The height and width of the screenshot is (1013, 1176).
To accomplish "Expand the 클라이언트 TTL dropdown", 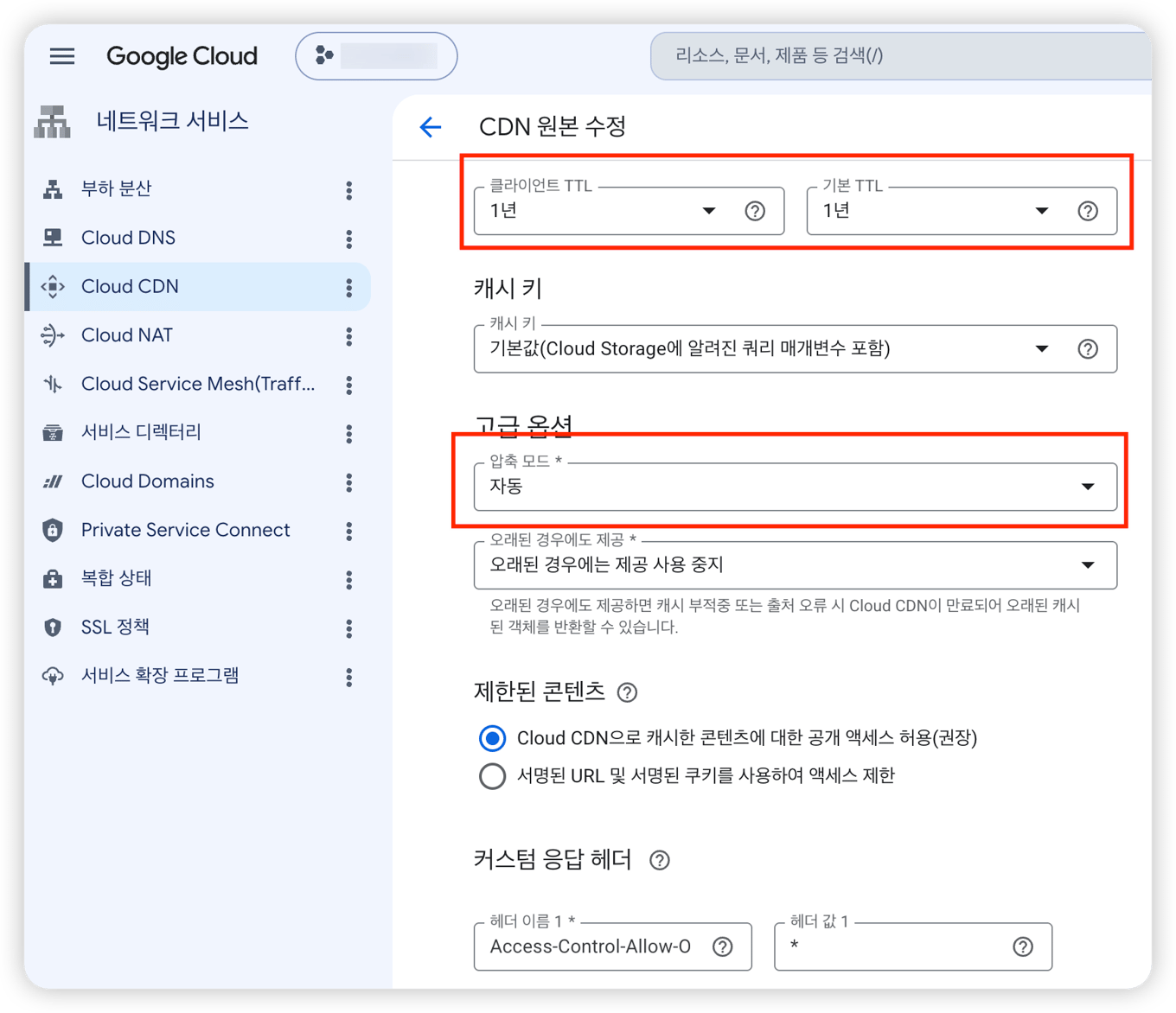I will point(709,211).
